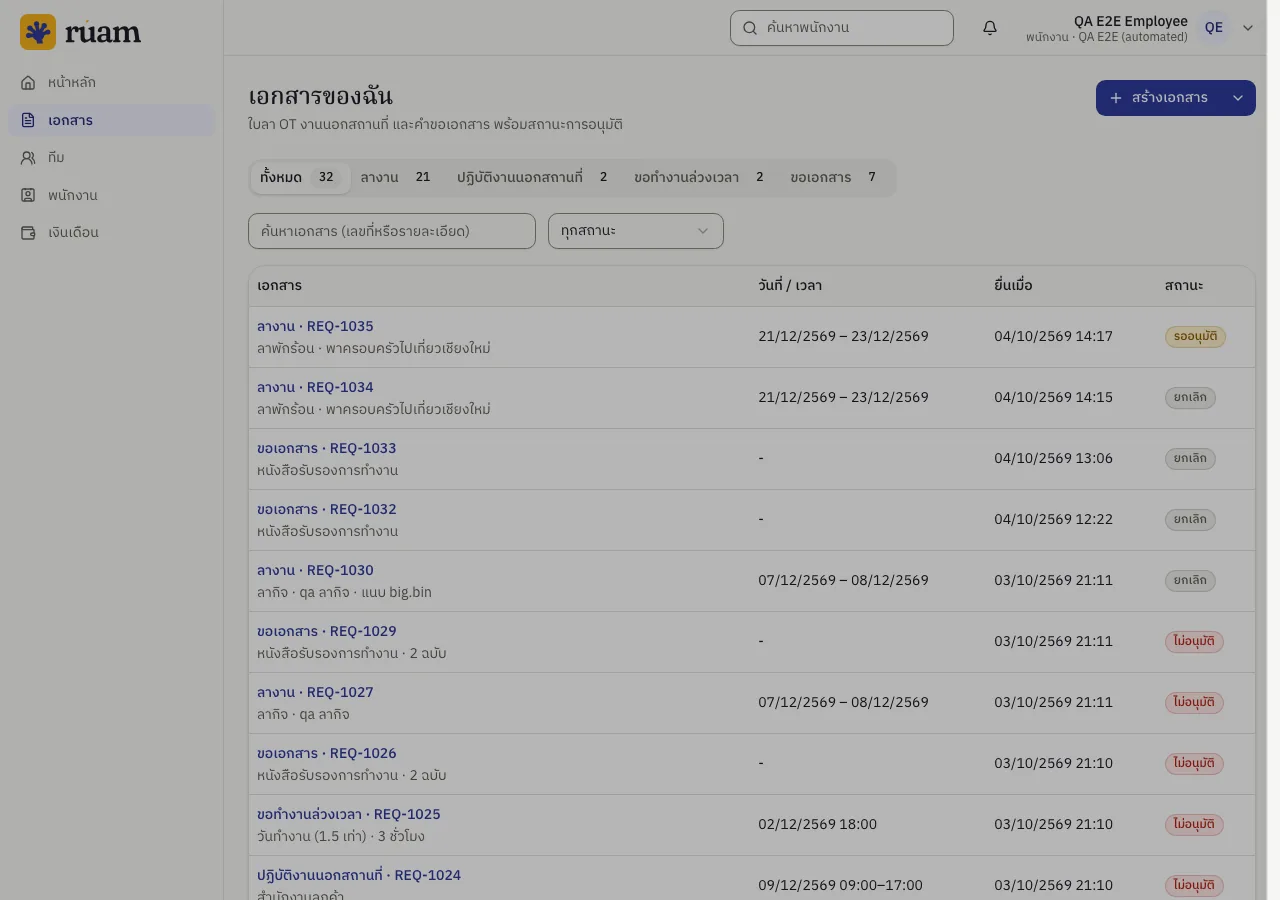Image resolution: width=1280 pixels, height=900 pixels.
Task: Click the ค้นหาเอกสาร document search box
Action: coord(392,231)
